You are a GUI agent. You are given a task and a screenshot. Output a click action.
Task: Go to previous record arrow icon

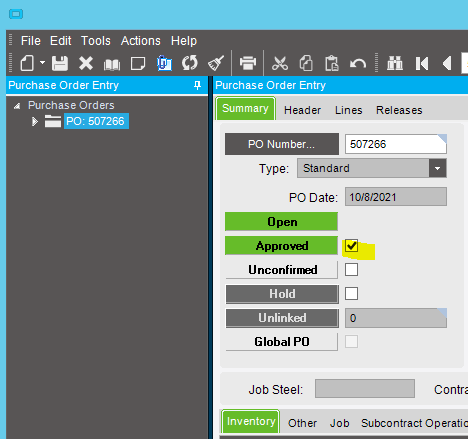pyautogui.click(x=447, y=63)
